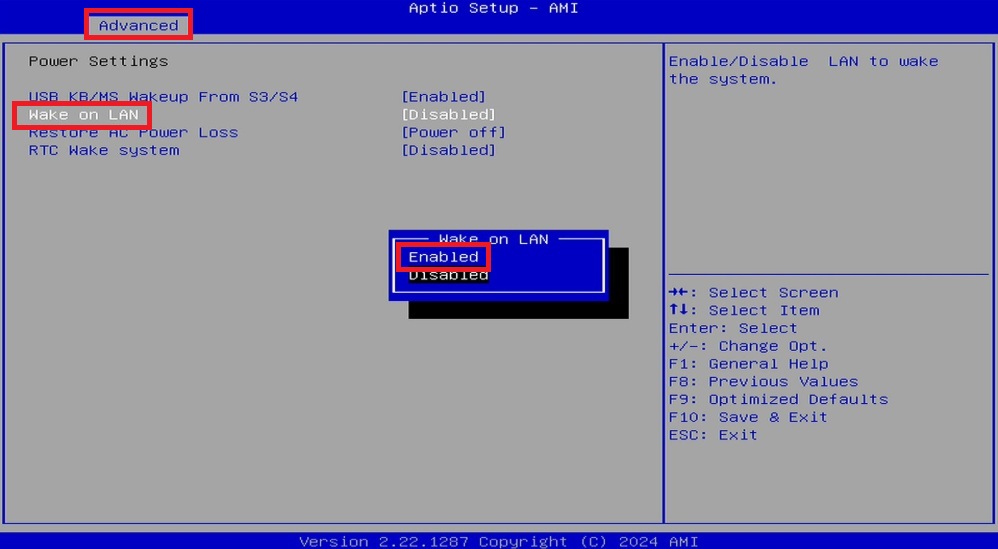Open the [Power off] value dropdown
This screenshot has height=549, width=998.
(453, 132)
